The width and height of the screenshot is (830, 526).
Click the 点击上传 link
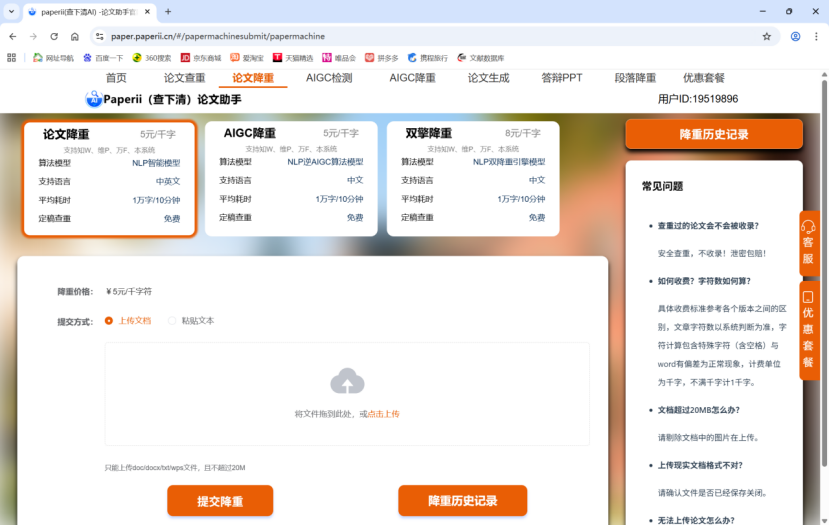click(383, 414)
